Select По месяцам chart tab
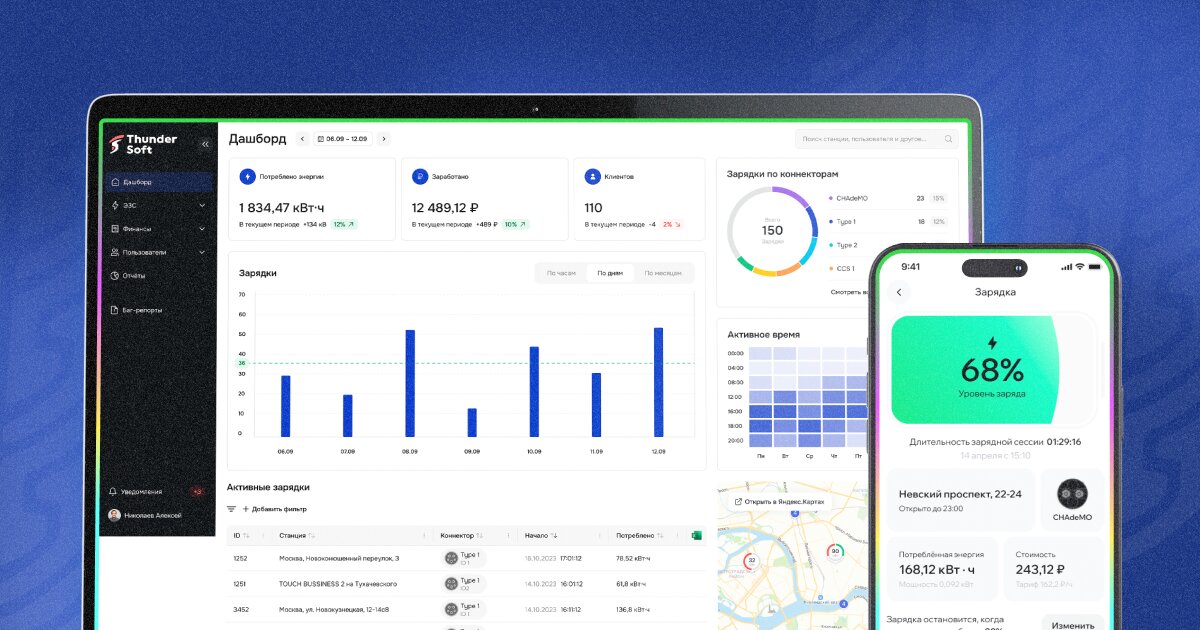The height and width of the screenshot is (630, 1200). [662, 273]
